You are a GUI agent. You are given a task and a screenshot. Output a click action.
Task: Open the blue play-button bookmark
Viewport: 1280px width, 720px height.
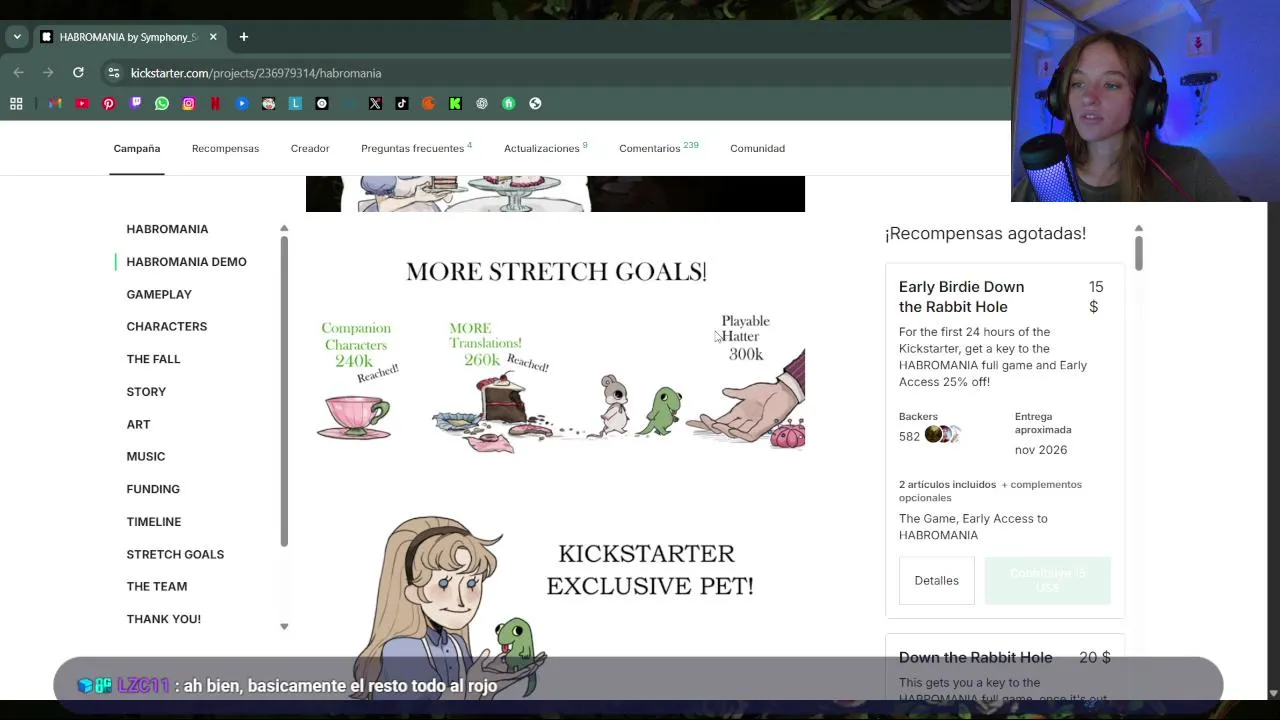(242, 103)
